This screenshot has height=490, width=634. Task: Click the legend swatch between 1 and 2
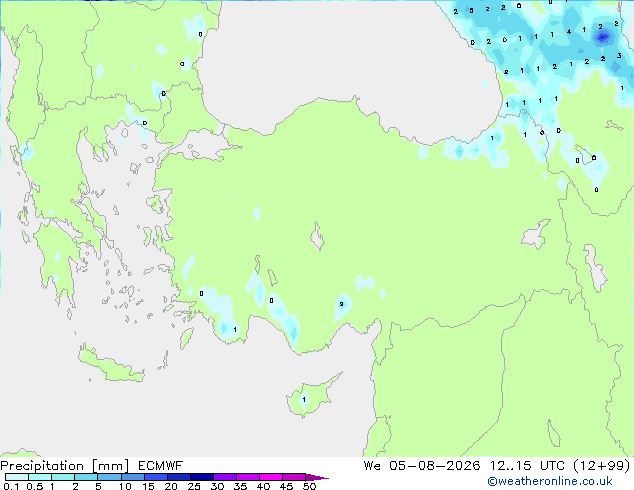[x=63, y=477]
